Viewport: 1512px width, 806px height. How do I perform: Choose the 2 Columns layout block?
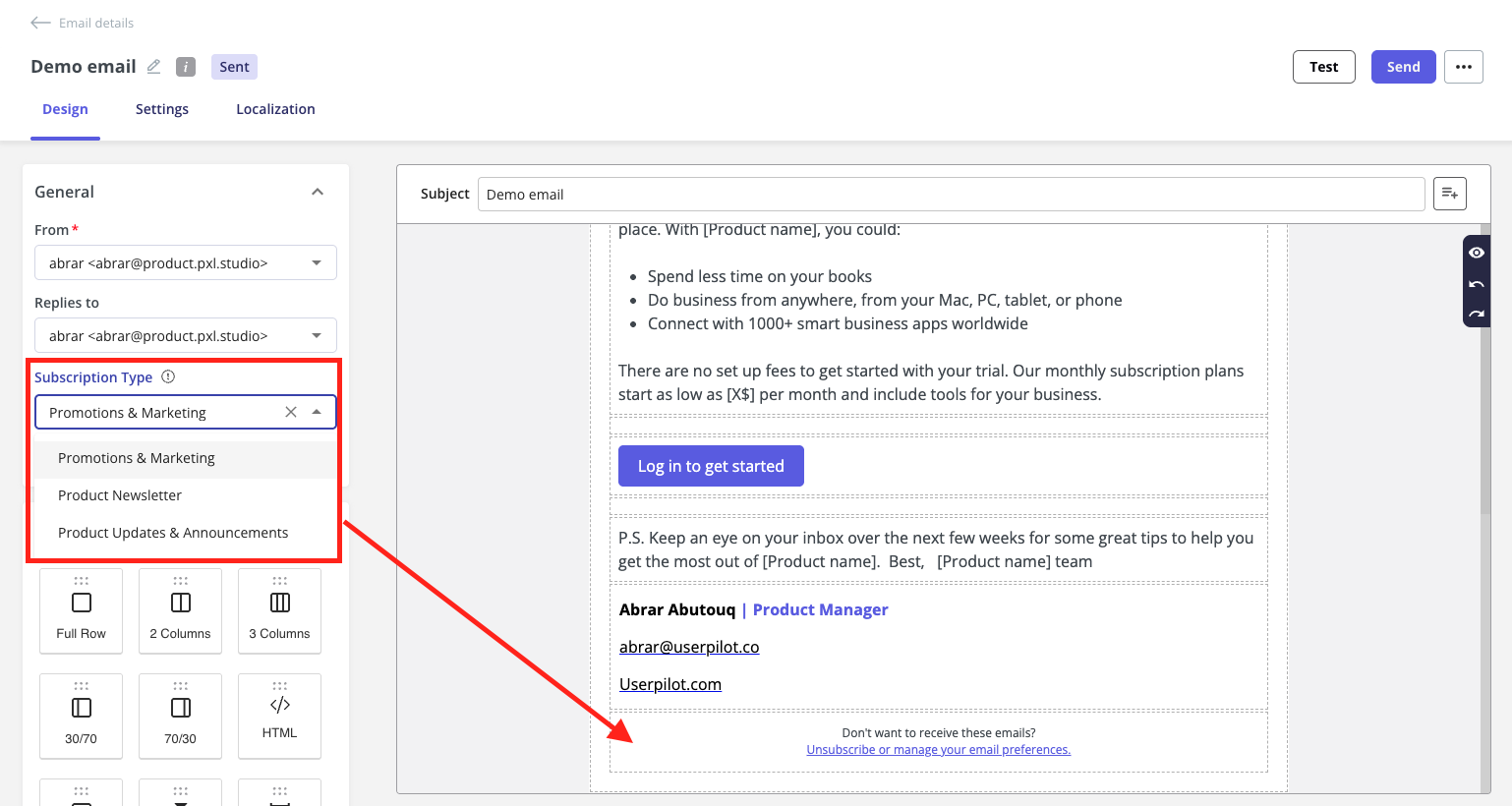[180, 610]
